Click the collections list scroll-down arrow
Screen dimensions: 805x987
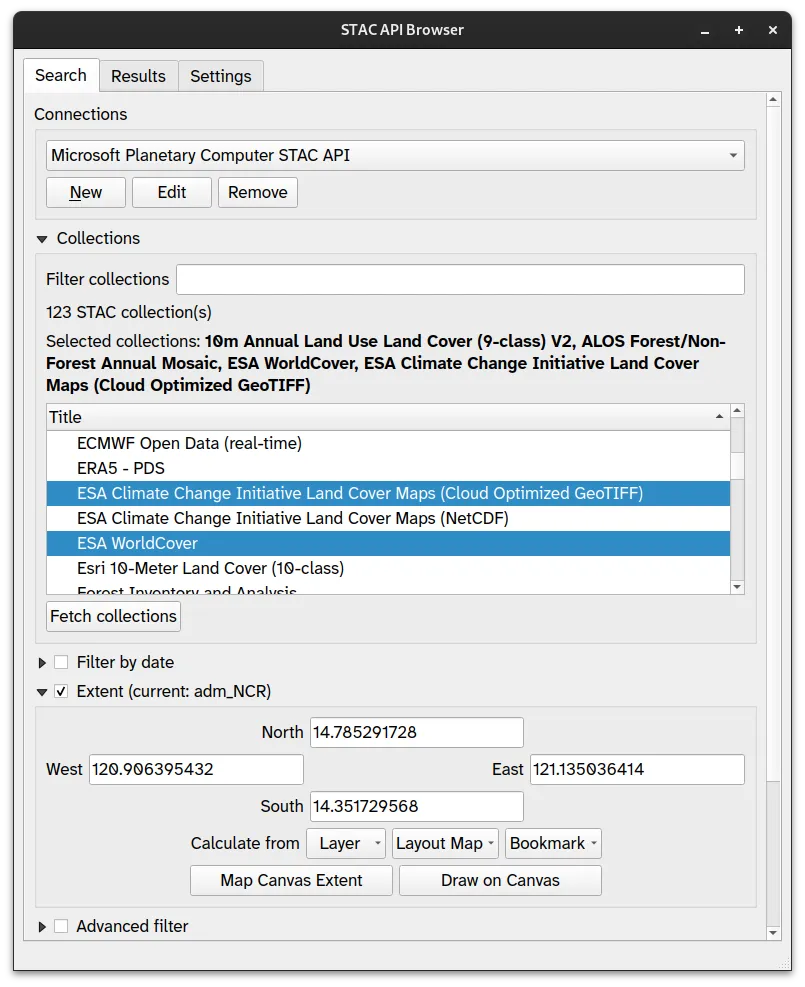point(738,587)
